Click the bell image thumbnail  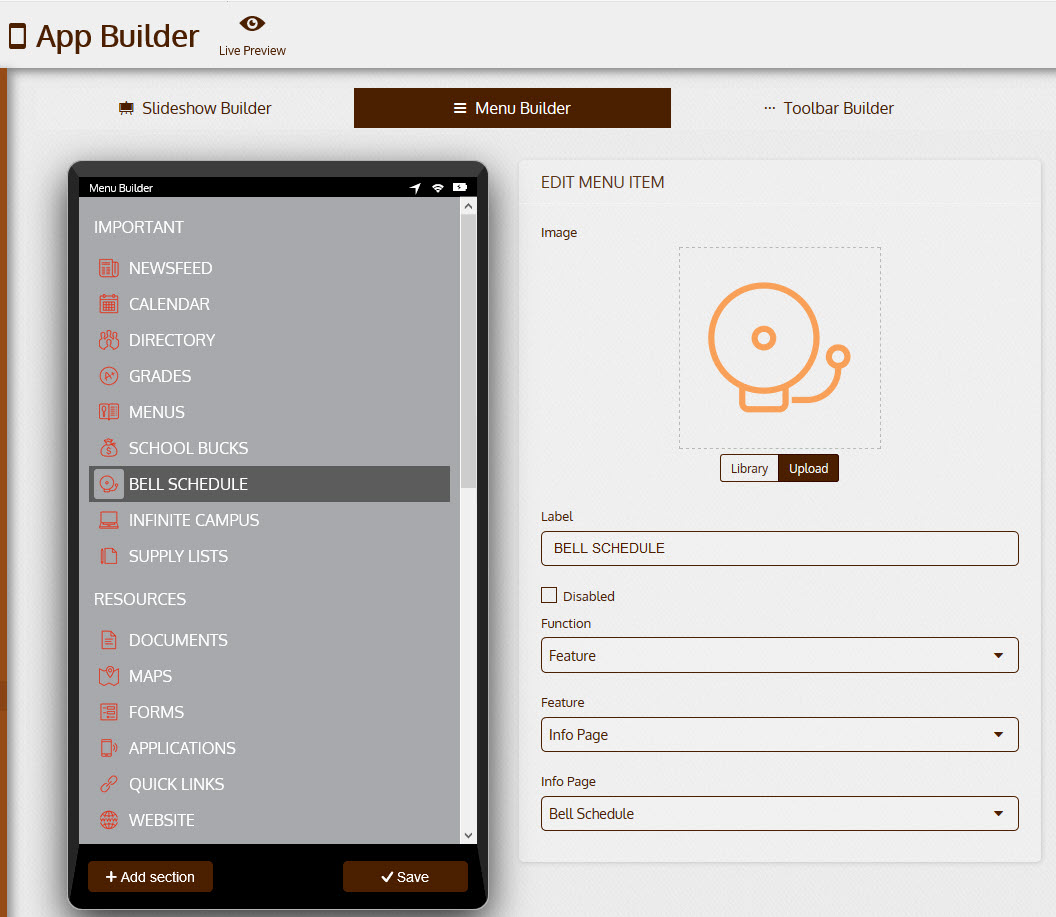(x=779, y=347)
